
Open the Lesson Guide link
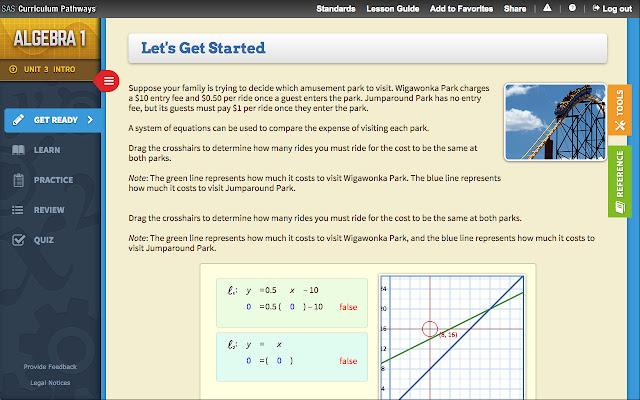(x=393, y=9)
